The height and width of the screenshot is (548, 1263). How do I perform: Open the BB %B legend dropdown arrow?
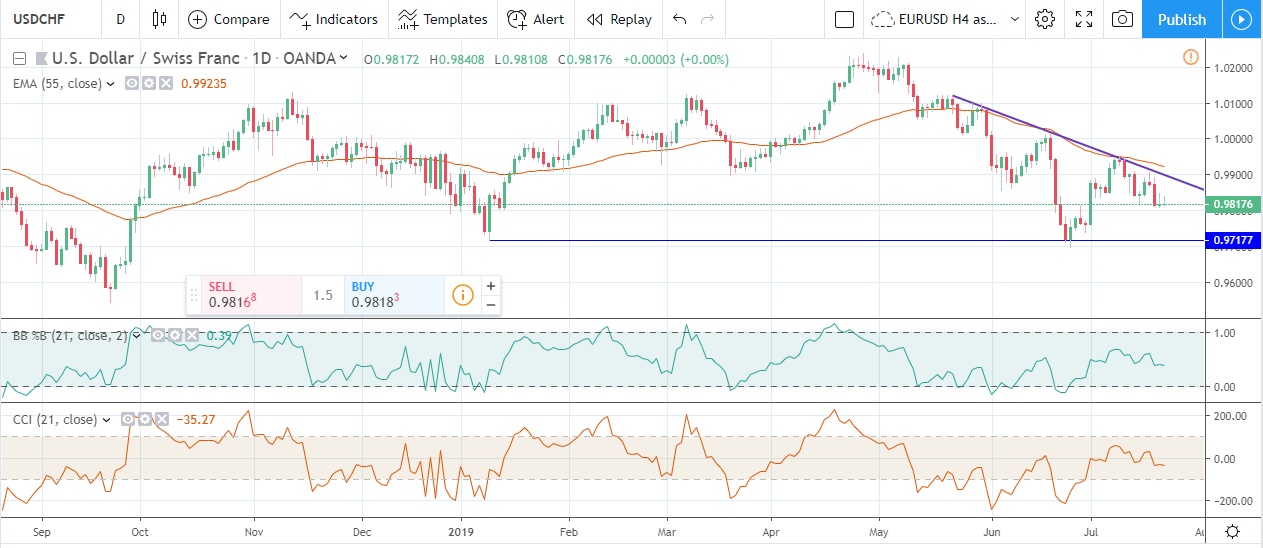139,336
